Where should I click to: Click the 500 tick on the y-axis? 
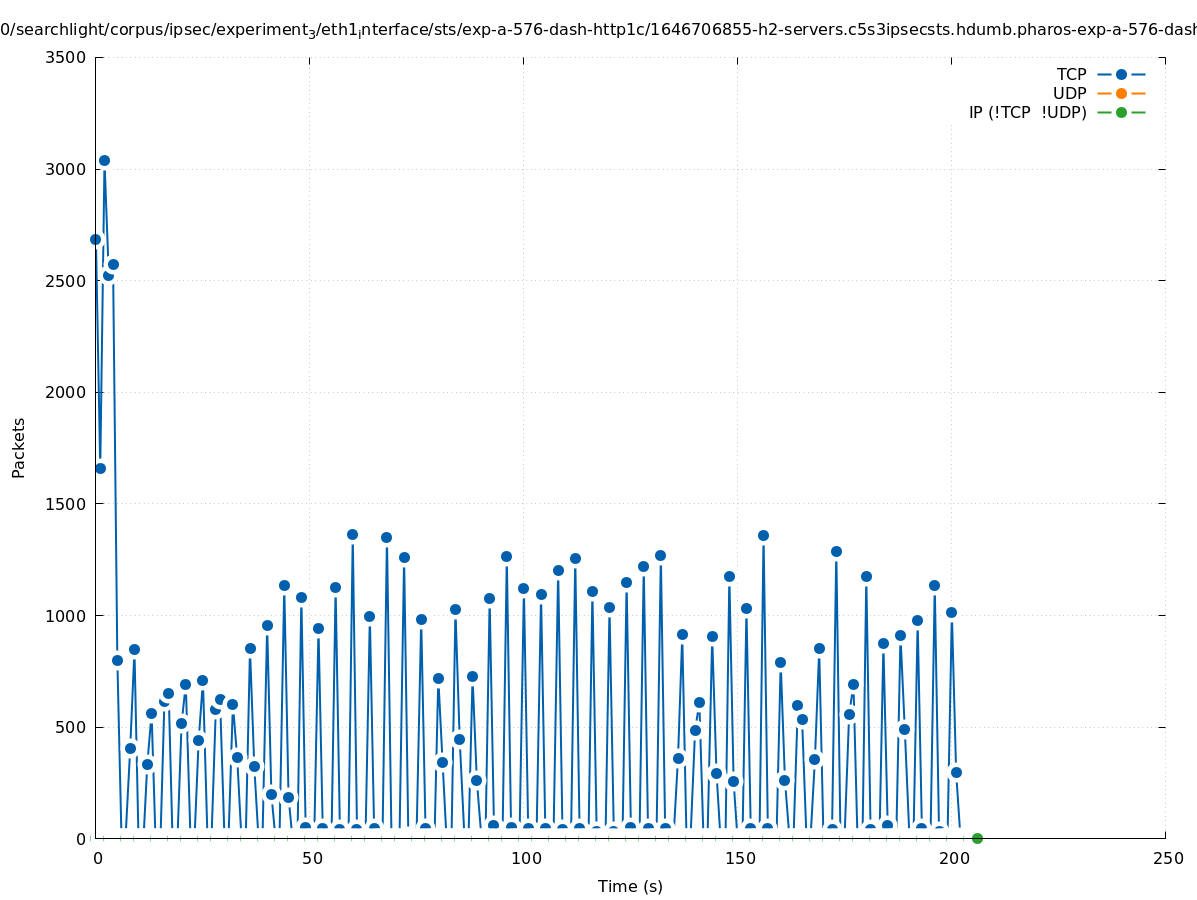coord(70,727)
